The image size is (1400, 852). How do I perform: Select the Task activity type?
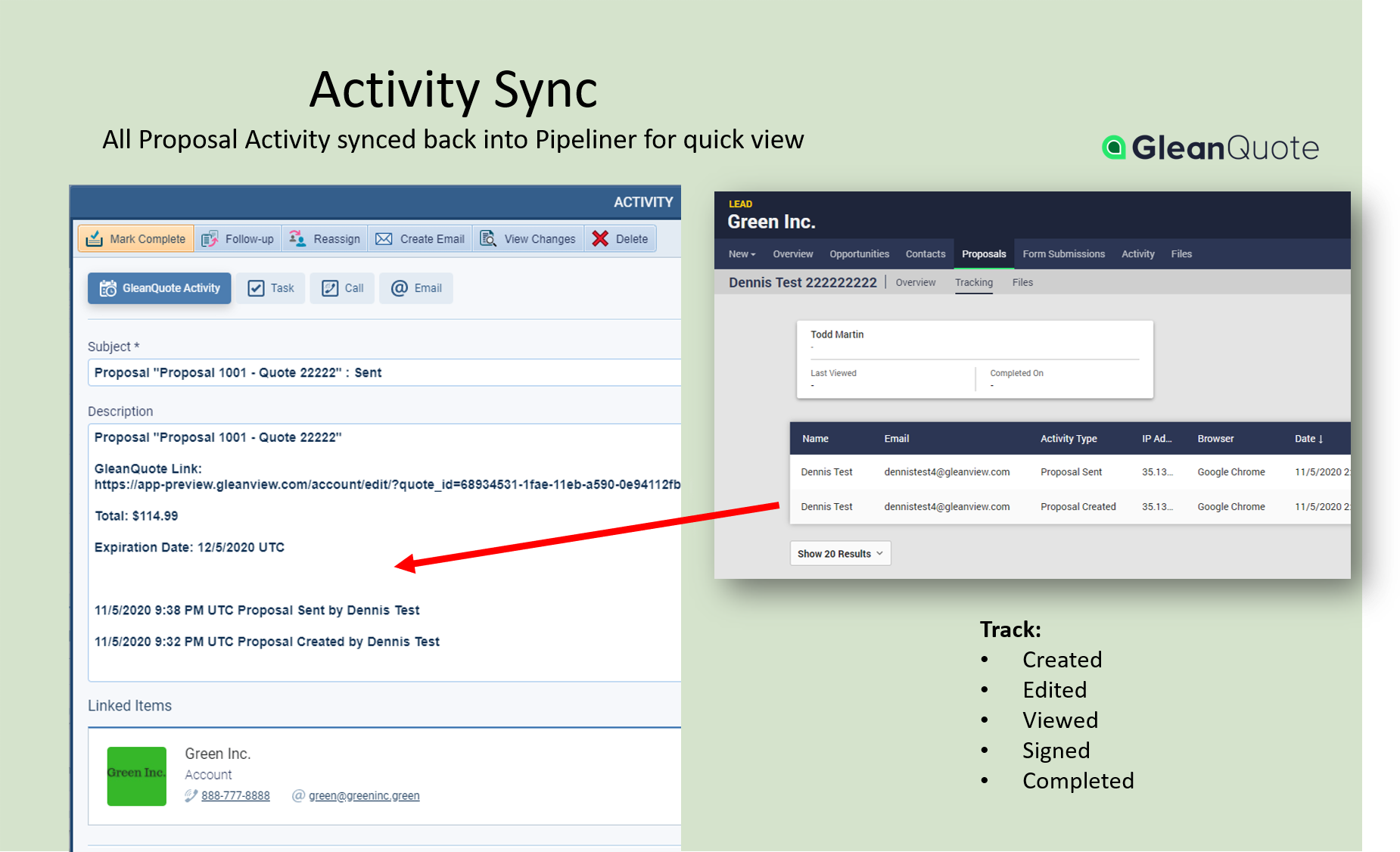pyautogui.click(x=271, y=288)
